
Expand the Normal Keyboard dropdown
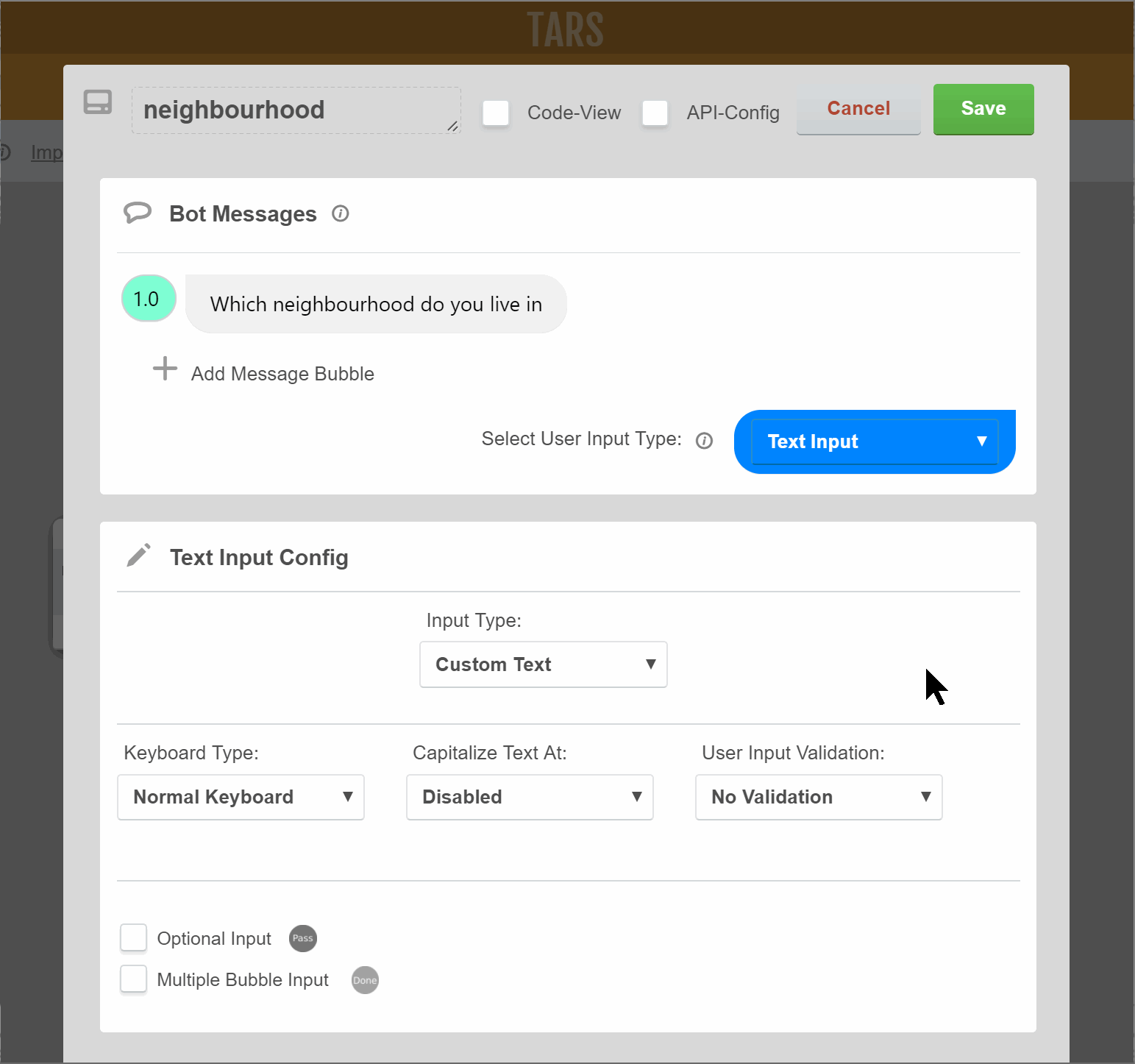coord(241,797)
